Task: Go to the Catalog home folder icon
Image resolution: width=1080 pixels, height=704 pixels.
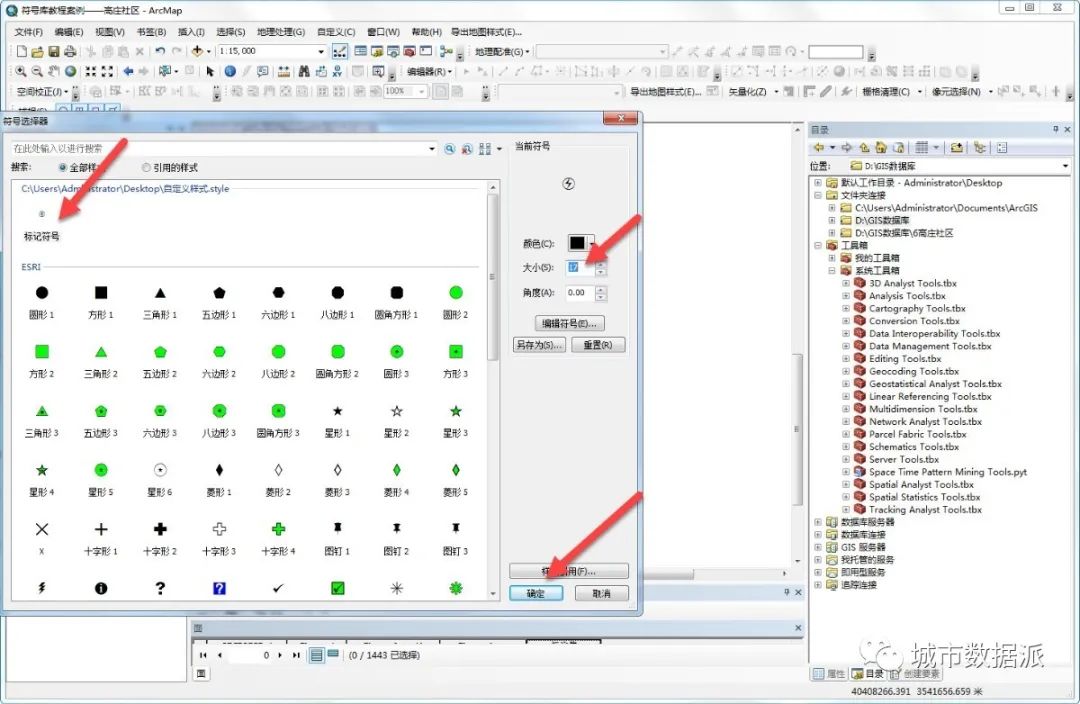Action: [881, 147]
